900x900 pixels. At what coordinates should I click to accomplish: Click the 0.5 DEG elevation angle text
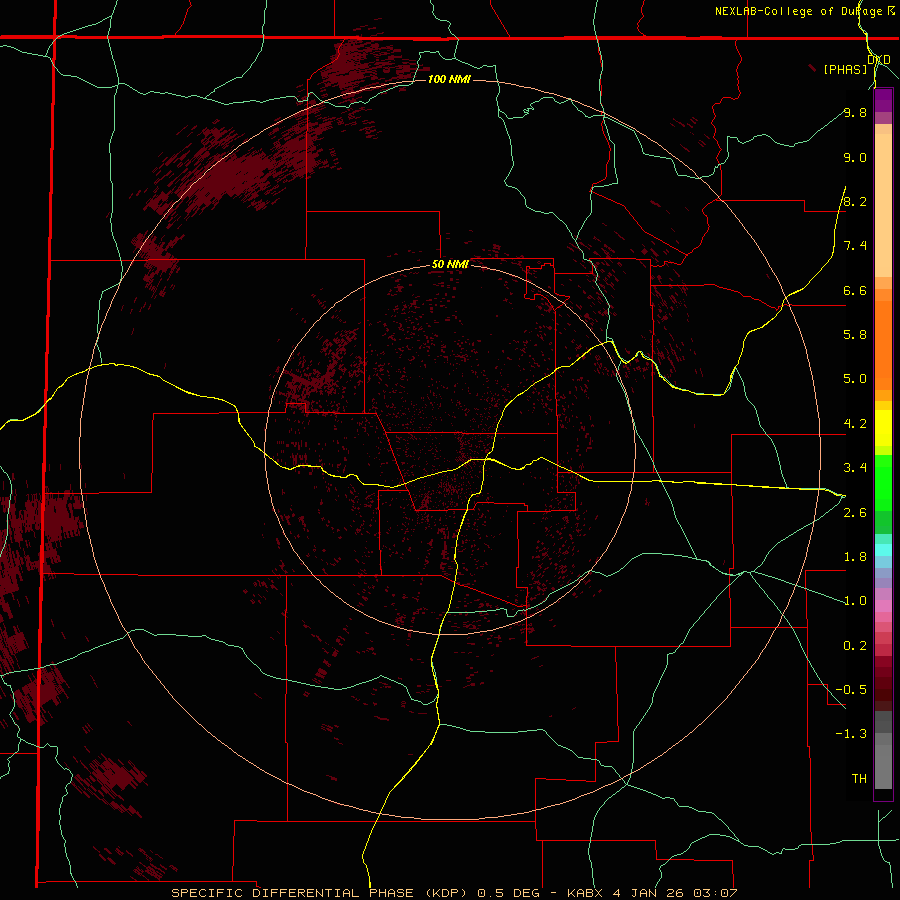pyautogui.click(x=509, y=893)
